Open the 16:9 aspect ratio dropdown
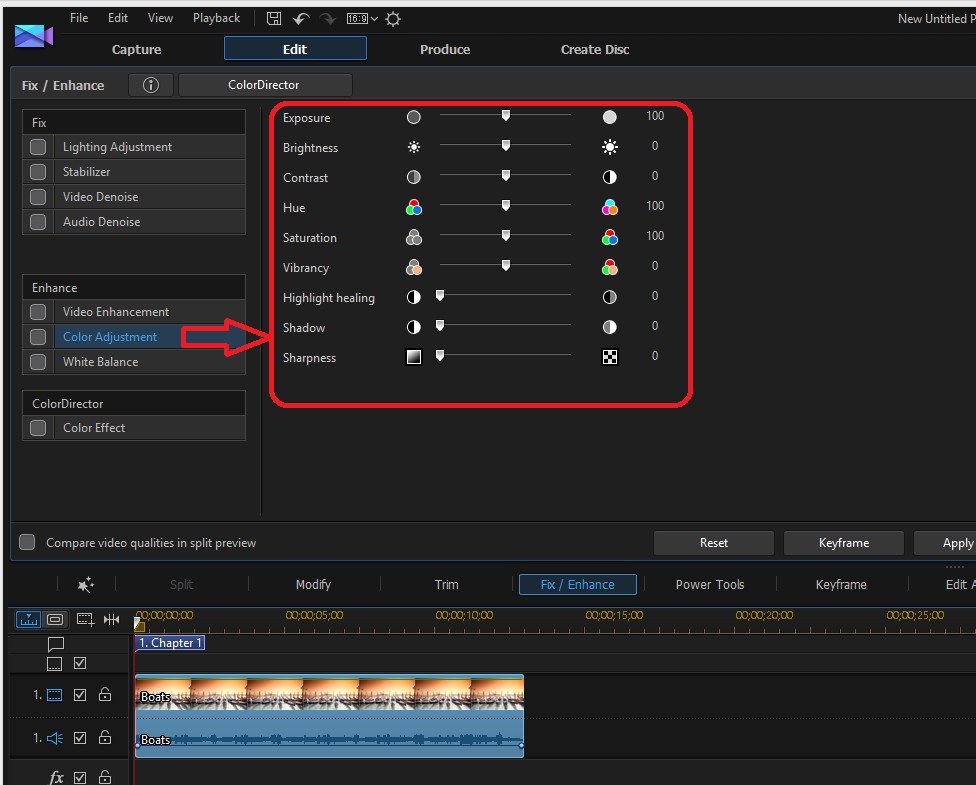This screenshot has width=976, height=785. 361,19
